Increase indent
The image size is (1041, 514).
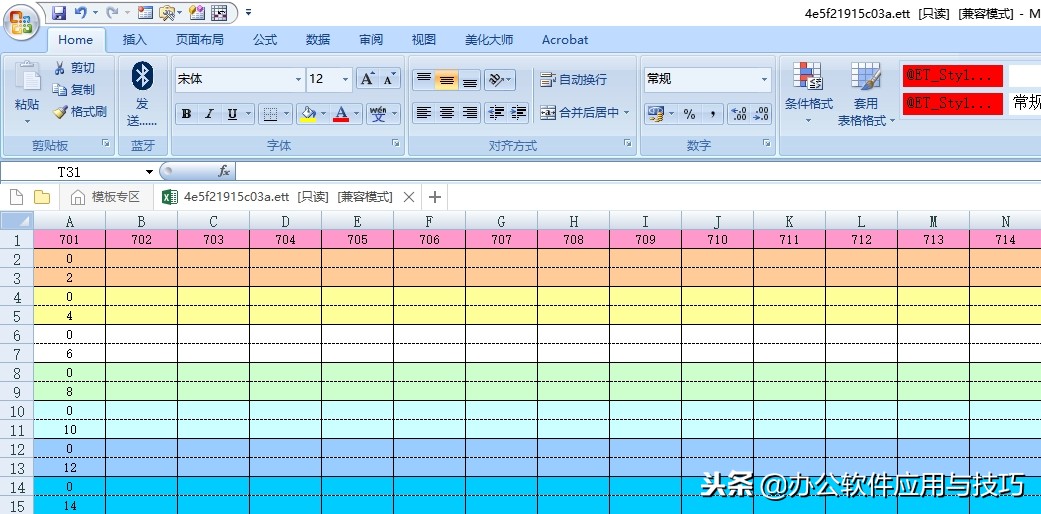(519, 113)
